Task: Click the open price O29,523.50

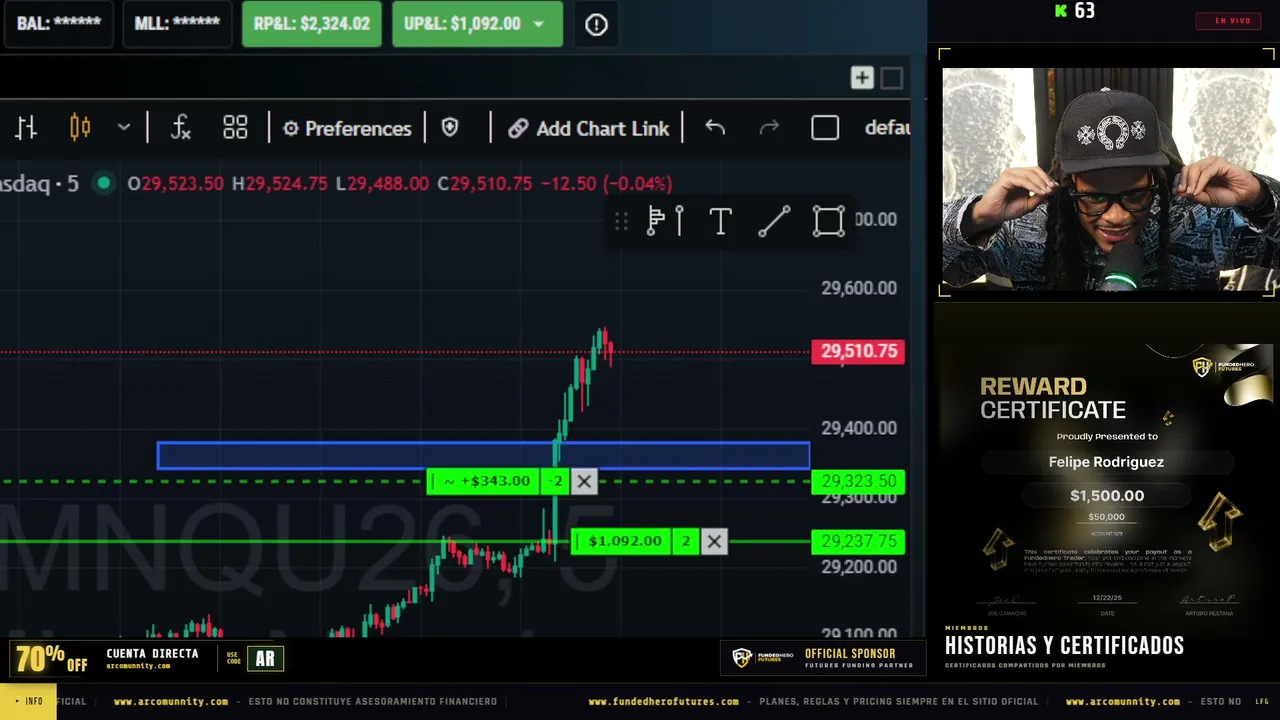Action: (175, 184)
